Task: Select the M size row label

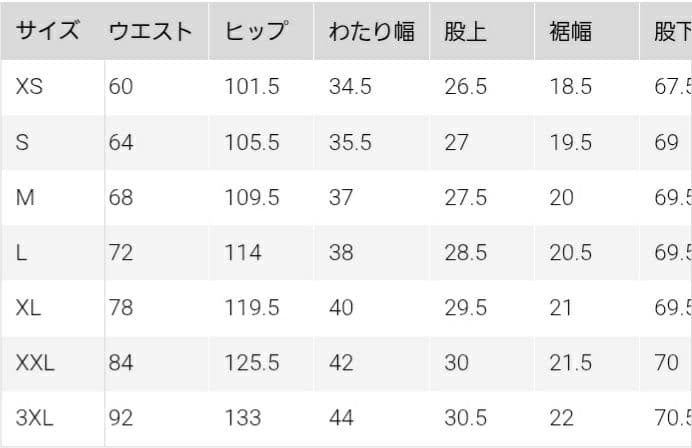Action: click(26, 197)
